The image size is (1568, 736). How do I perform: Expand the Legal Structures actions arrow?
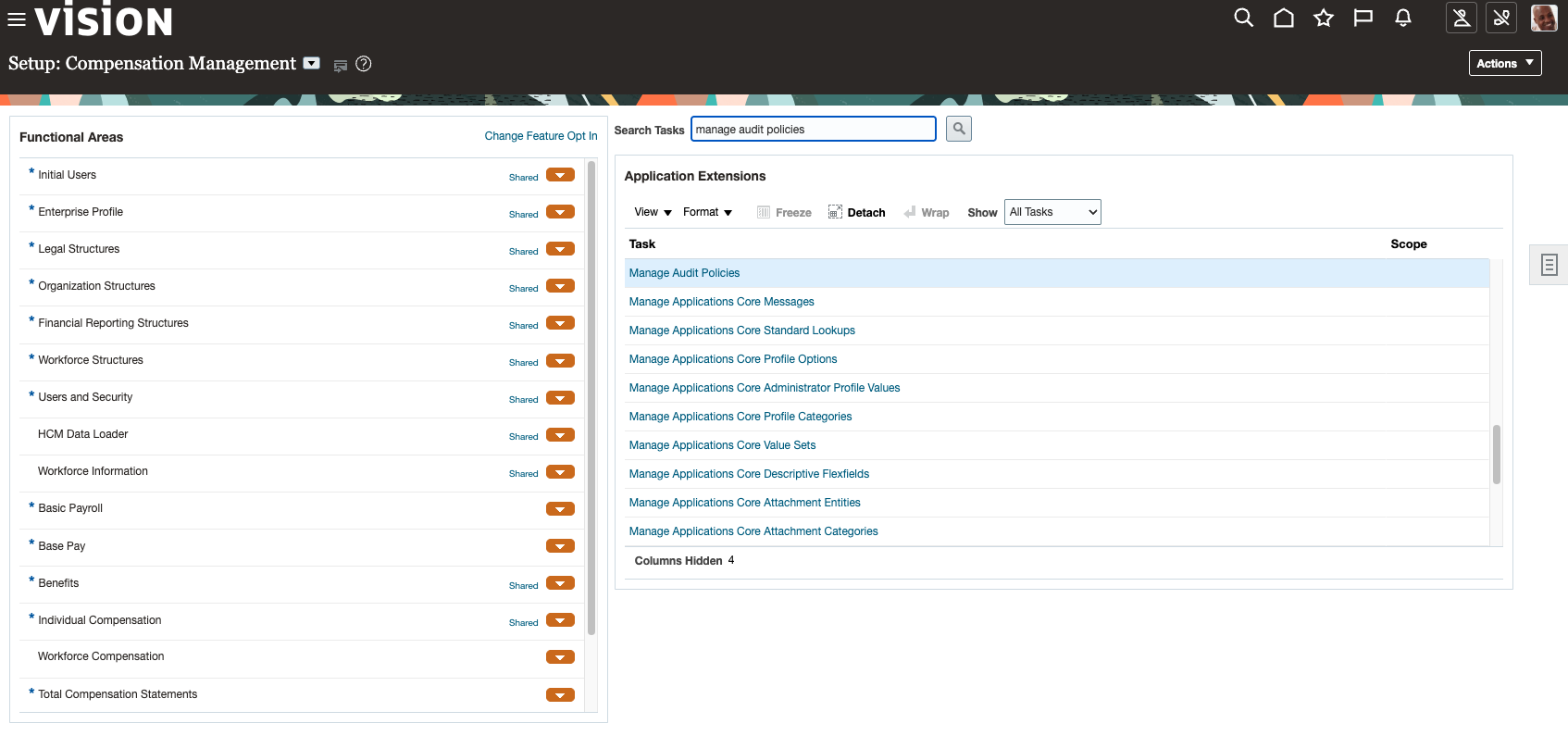[560, 249]
